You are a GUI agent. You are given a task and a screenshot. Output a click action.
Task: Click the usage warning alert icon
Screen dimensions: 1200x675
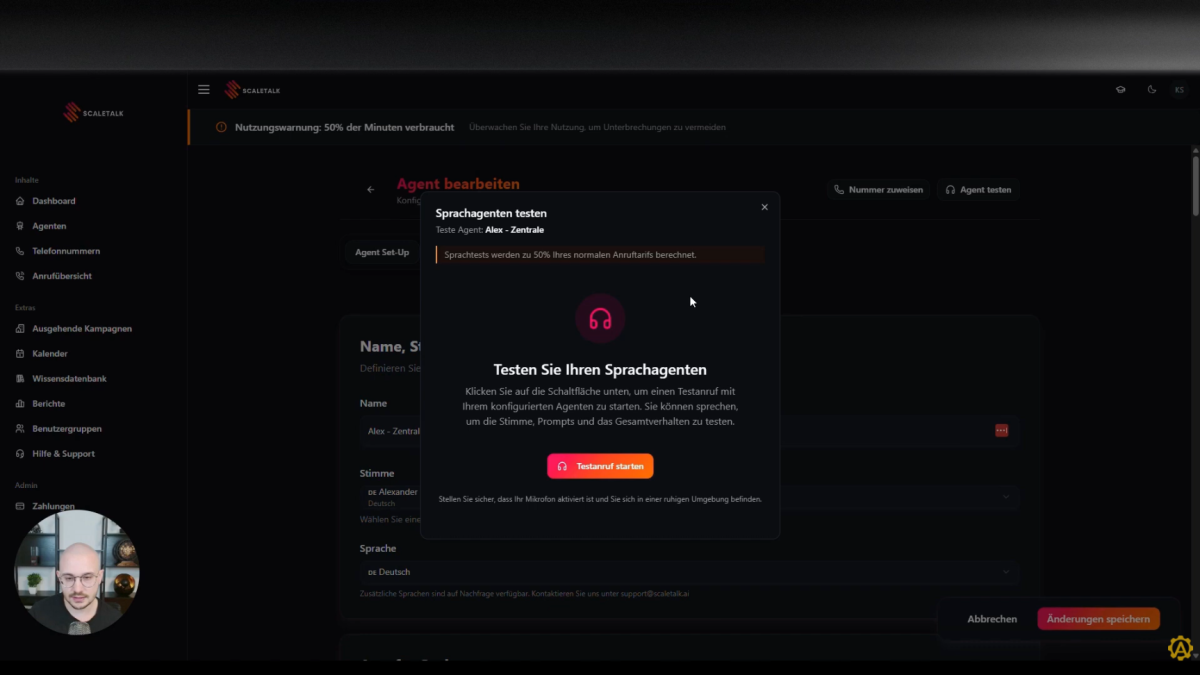click(221, 127)
